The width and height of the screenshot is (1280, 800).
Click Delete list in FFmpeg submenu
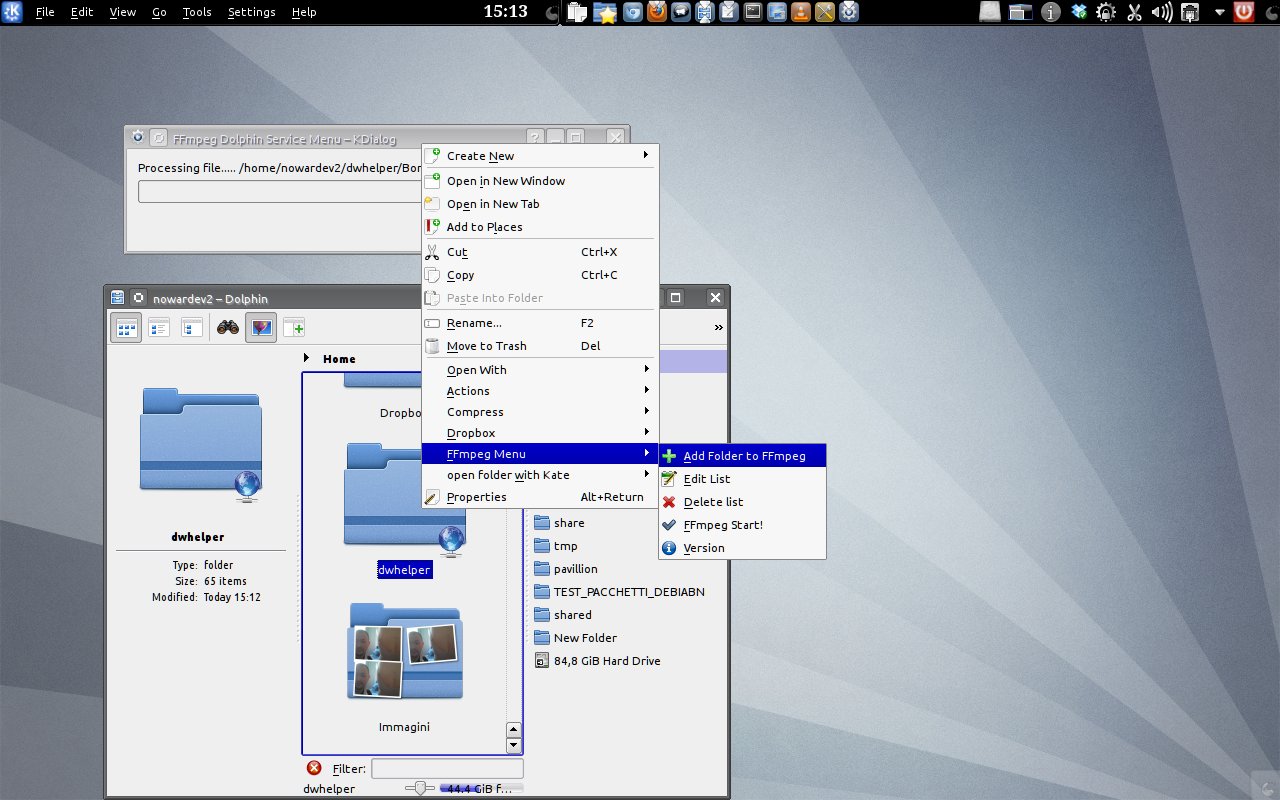[x=742, y=502]
